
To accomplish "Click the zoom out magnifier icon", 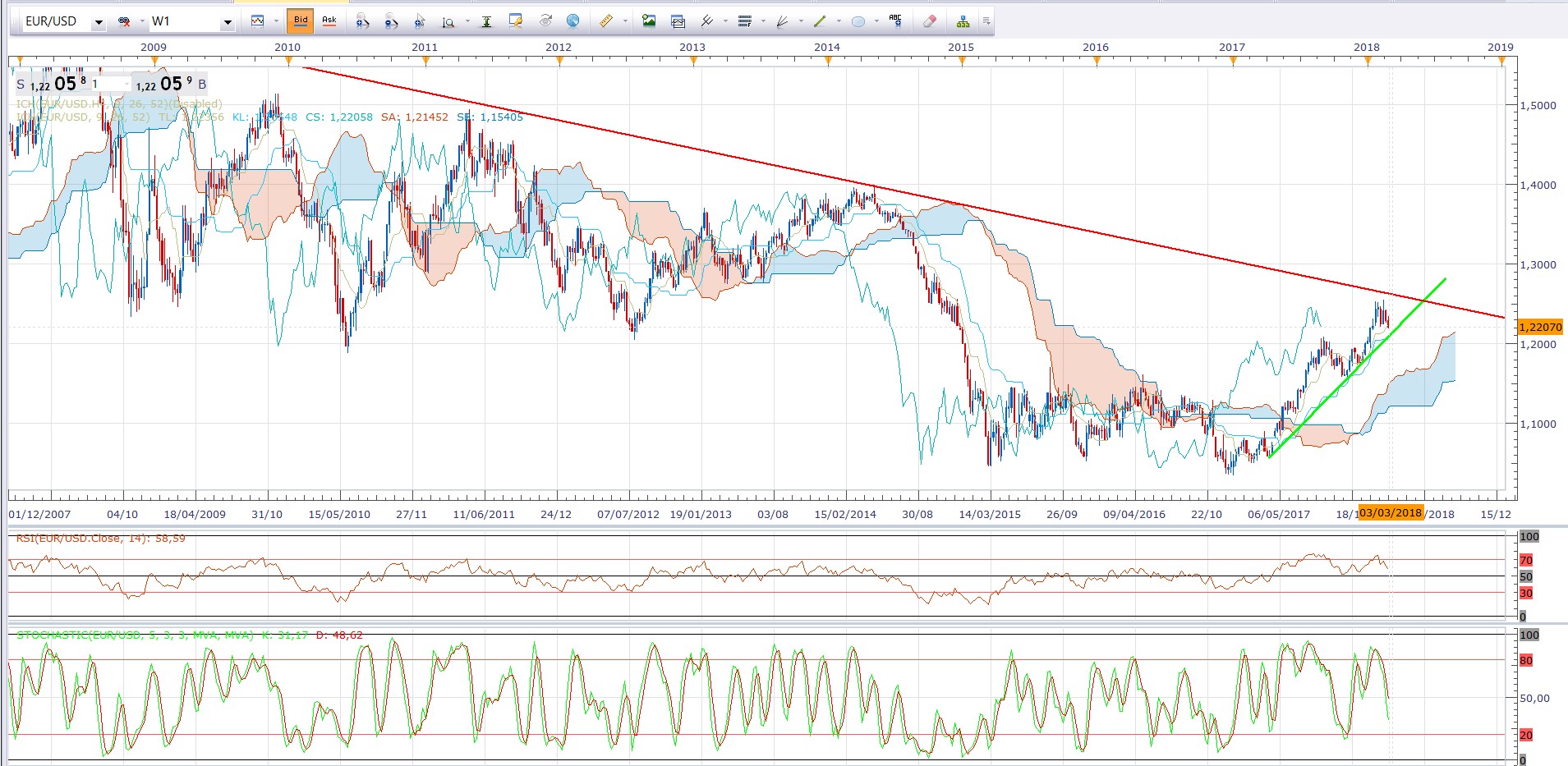I will (x=391, y=21).
